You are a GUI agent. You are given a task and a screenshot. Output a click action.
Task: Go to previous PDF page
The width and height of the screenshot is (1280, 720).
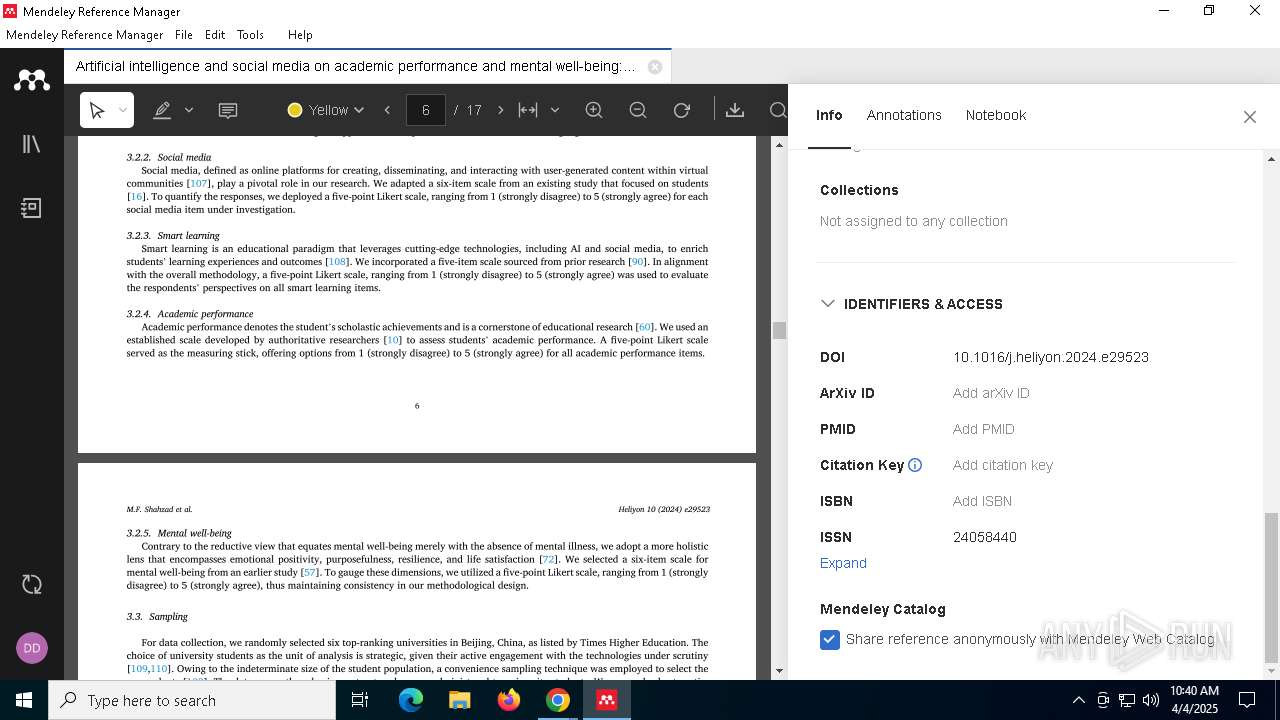point(387,110)
